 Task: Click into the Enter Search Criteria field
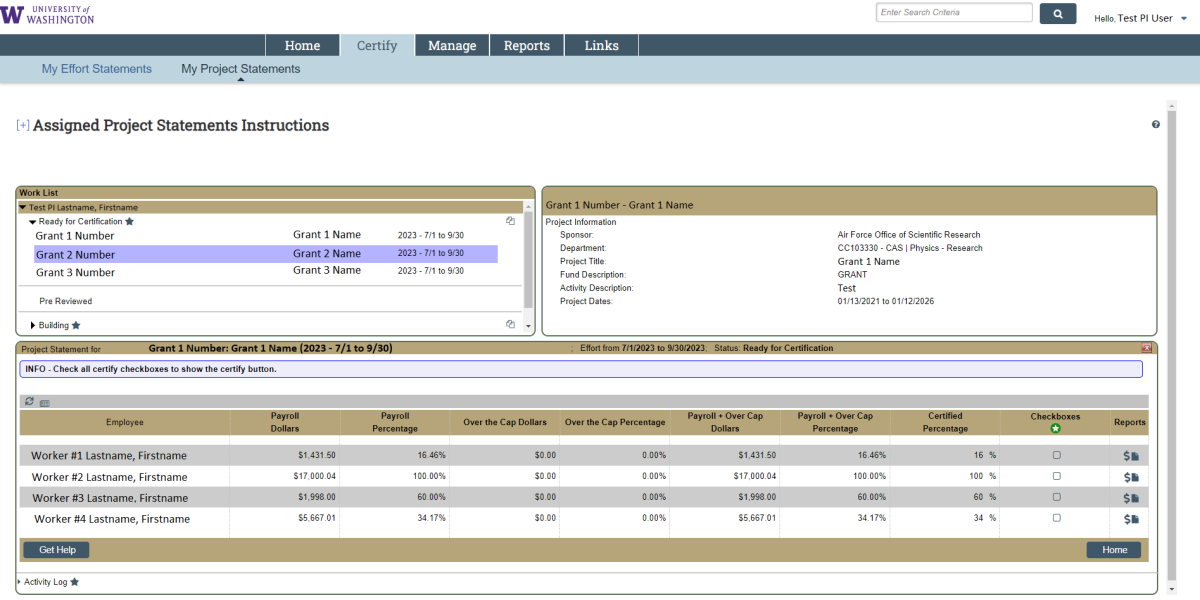pos(953,13)
